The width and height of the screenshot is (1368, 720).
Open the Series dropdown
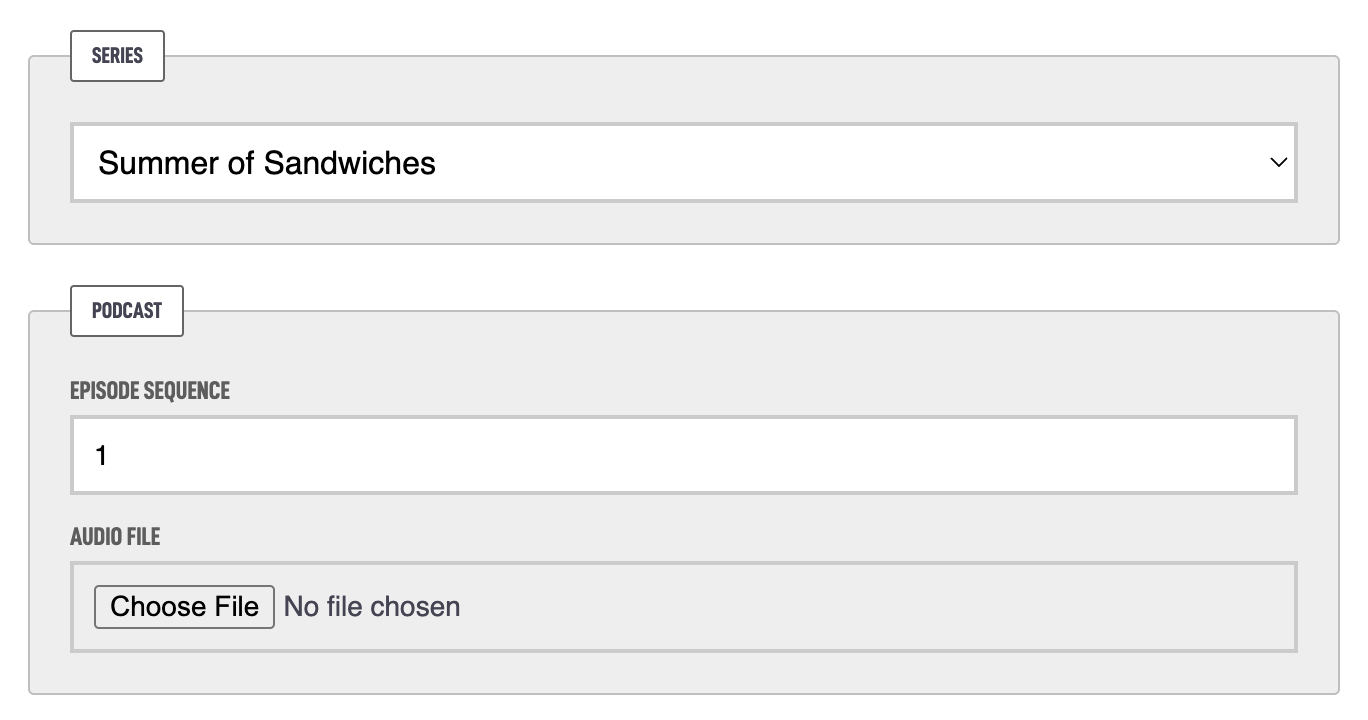(x=683, y=162)
